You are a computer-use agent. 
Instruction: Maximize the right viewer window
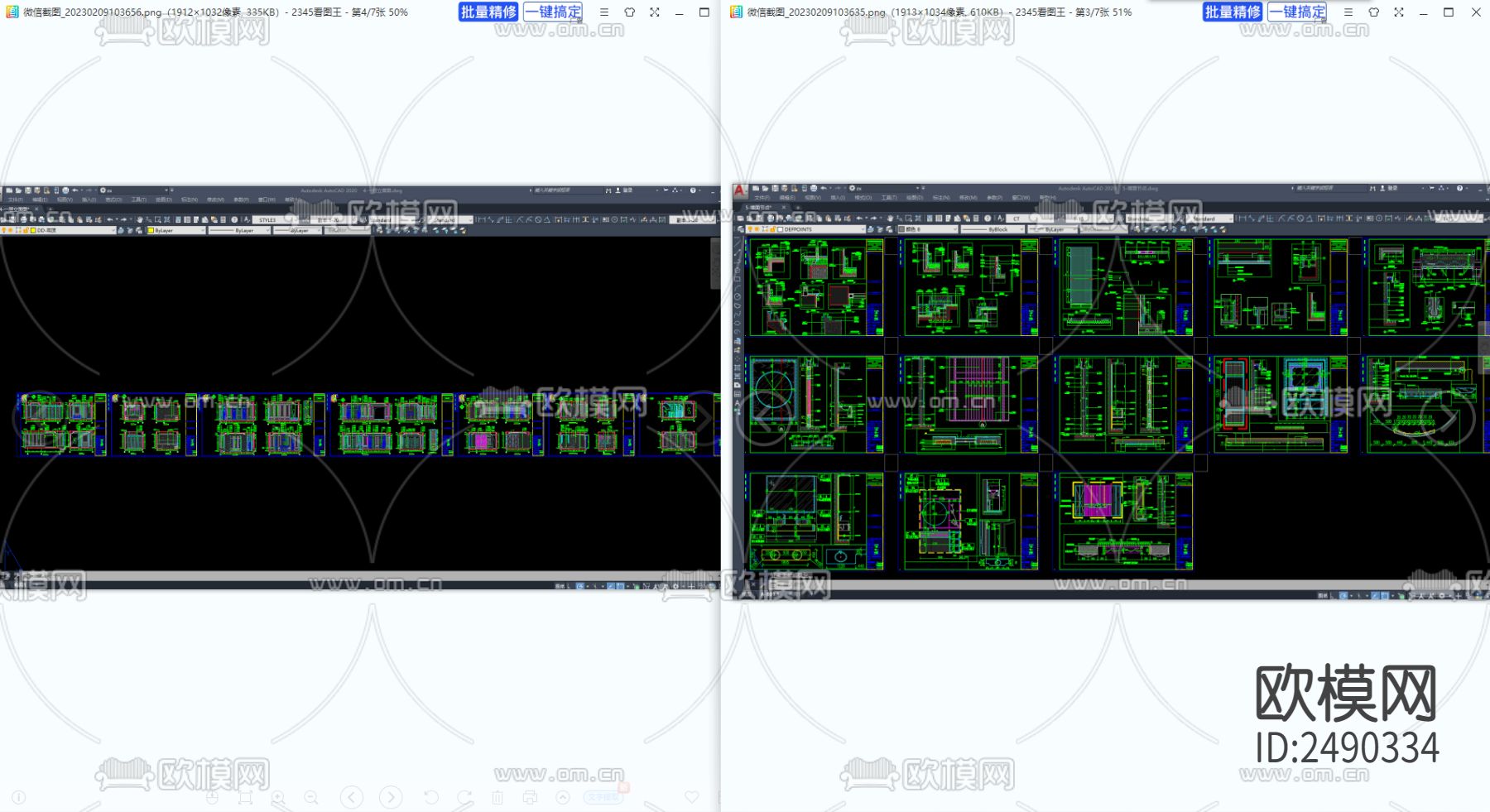1449,12
